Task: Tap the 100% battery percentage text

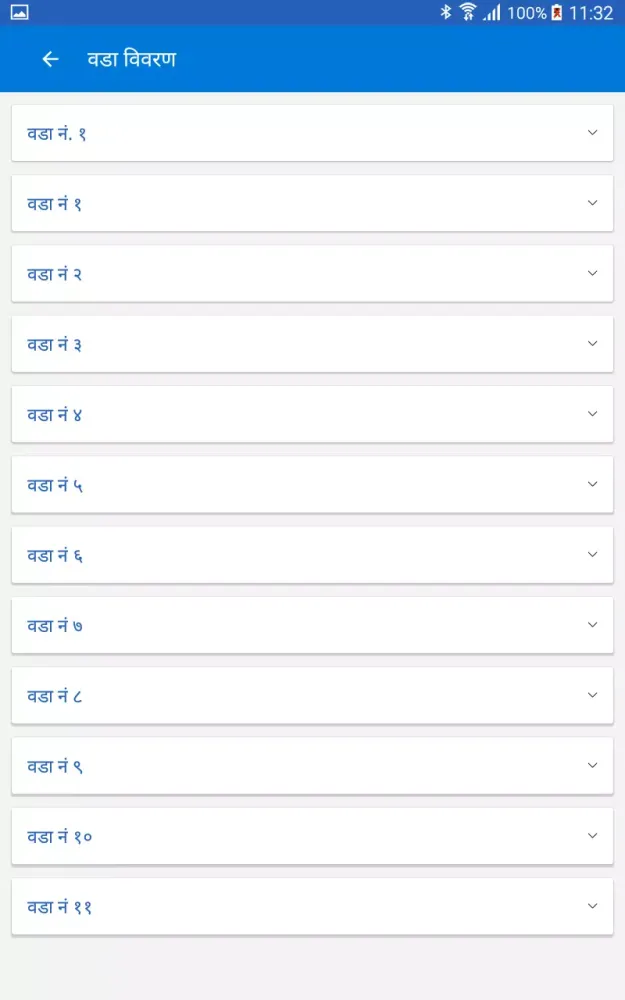Action: tap(526, 13)
